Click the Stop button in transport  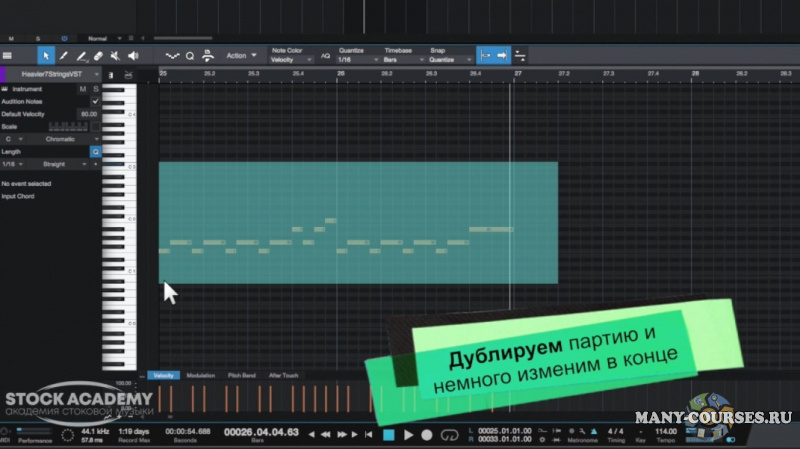click(388, 435)
